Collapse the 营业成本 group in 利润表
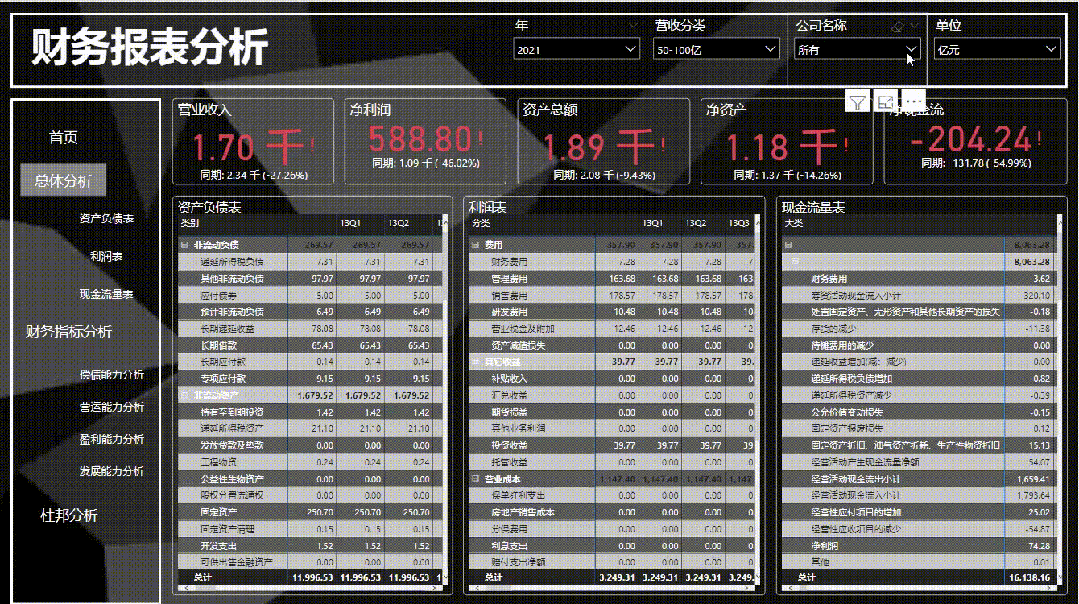This screenshot has width=1079, height=604. point(475,479)
